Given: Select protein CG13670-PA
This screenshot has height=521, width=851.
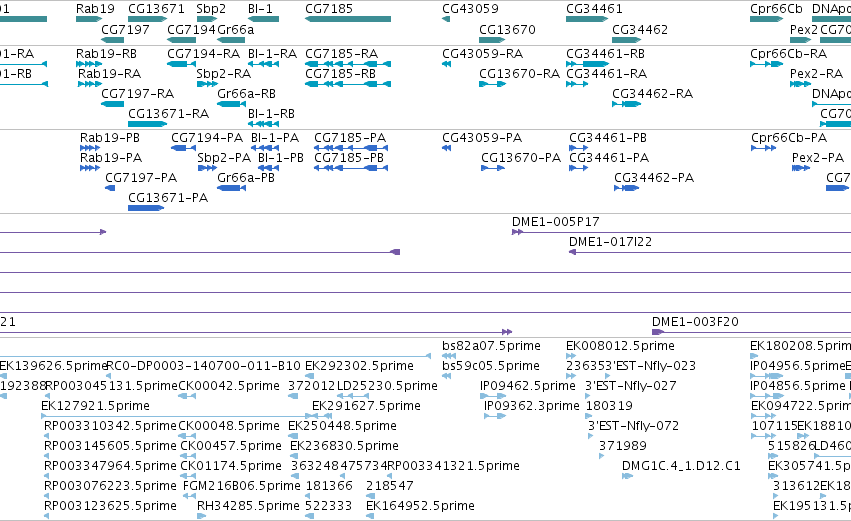Looking at the screenshot, I should 493,168.
